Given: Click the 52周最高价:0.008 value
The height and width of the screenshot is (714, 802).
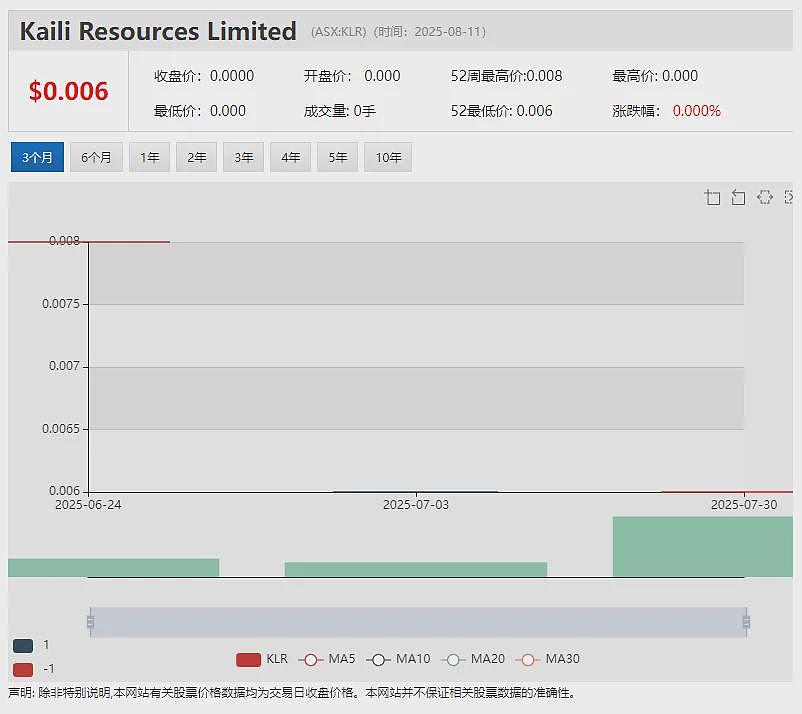Looking at the screenshot, I should [x=506, y=76].
